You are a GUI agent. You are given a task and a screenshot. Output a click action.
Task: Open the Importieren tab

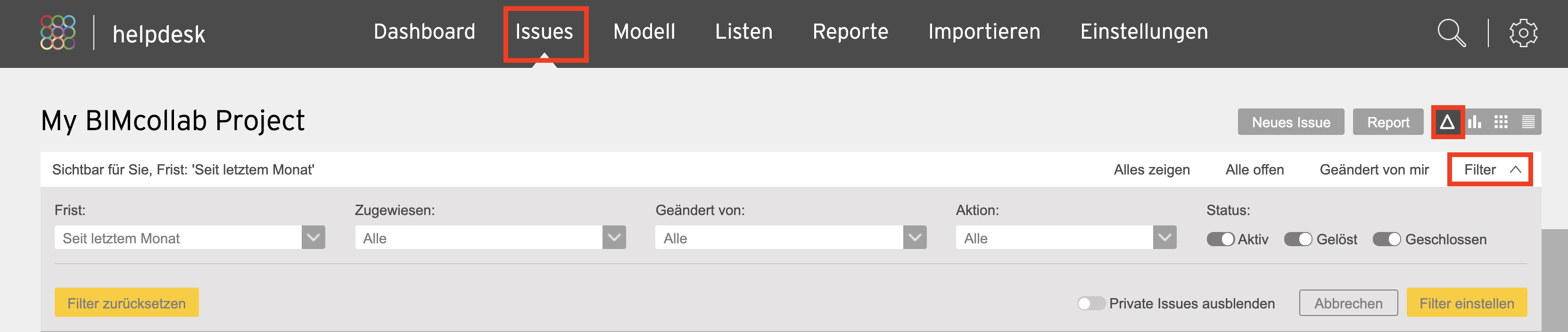pos(984,32)
